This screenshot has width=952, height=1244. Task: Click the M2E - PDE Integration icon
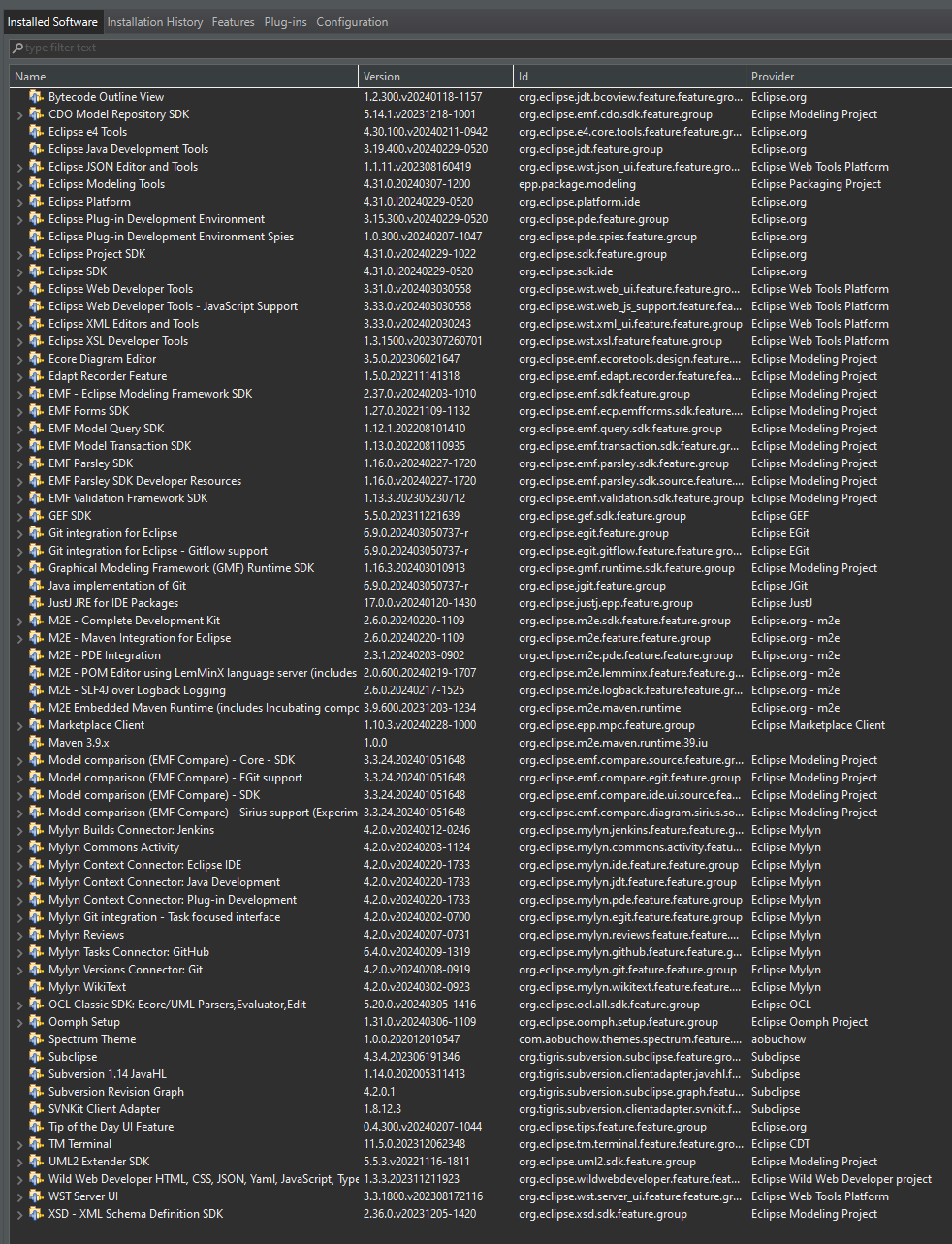tap(37, 655)
